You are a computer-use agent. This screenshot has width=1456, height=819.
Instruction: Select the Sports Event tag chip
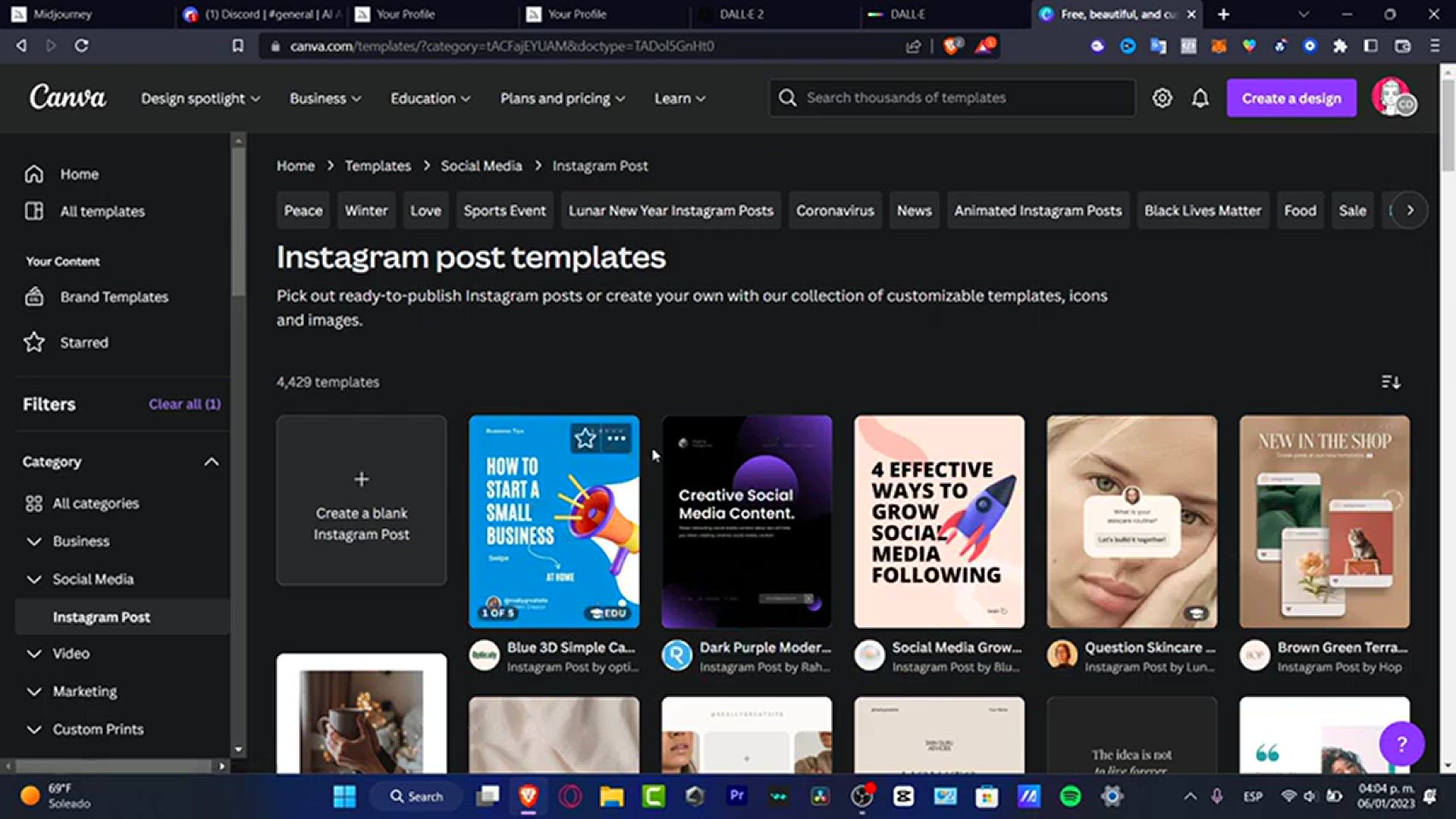[504, 211]
